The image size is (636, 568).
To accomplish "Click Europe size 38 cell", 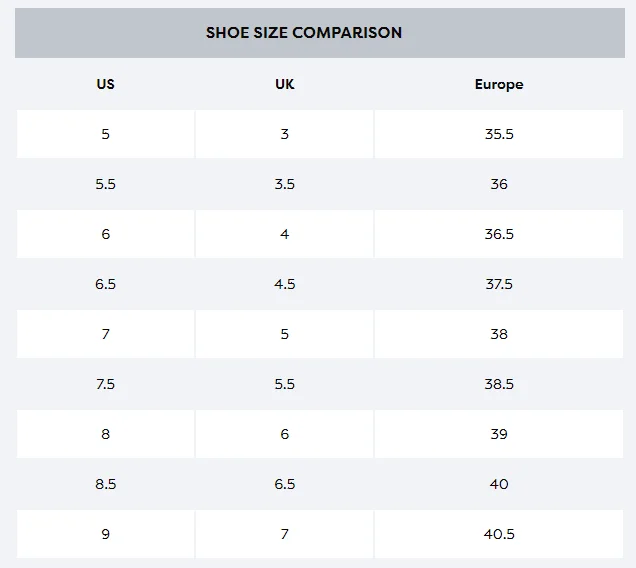I will coord(498,334).
